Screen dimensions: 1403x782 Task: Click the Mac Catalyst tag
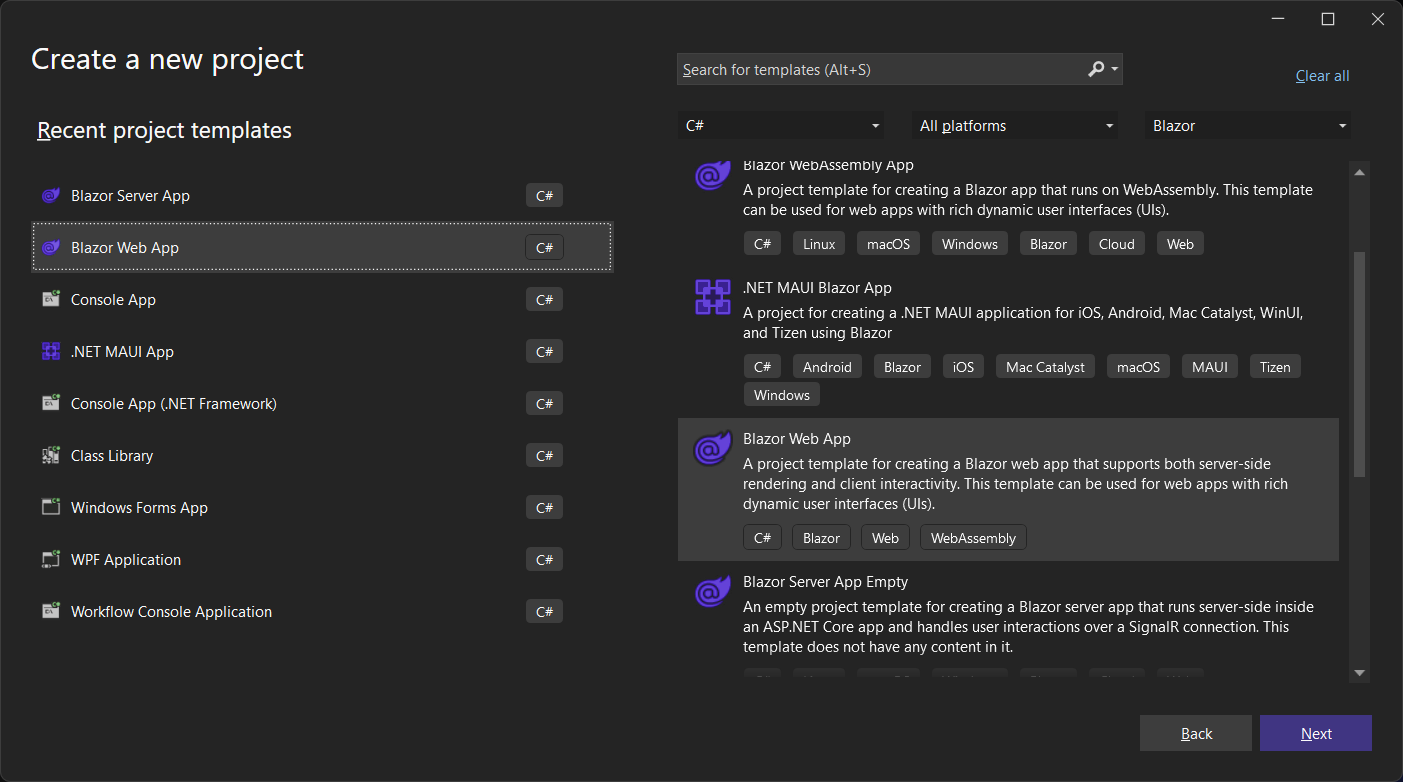pos(1045,367)
